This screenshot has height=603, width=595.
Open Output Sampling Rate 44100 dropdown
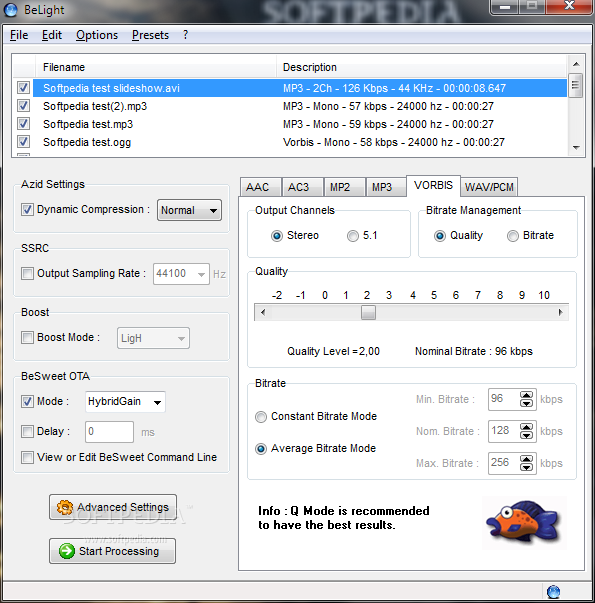point(181,274)
